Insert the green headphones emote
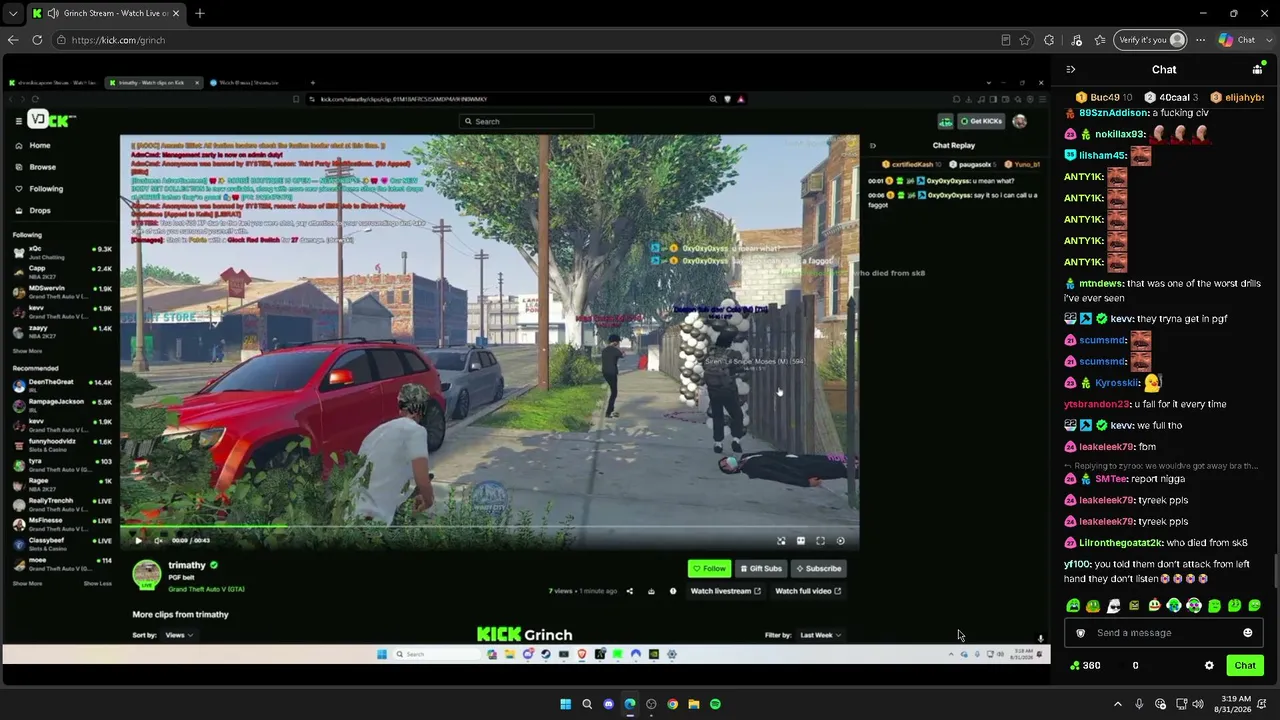This screenshot has height=720, width=1280. click(x=1194, y=606)
